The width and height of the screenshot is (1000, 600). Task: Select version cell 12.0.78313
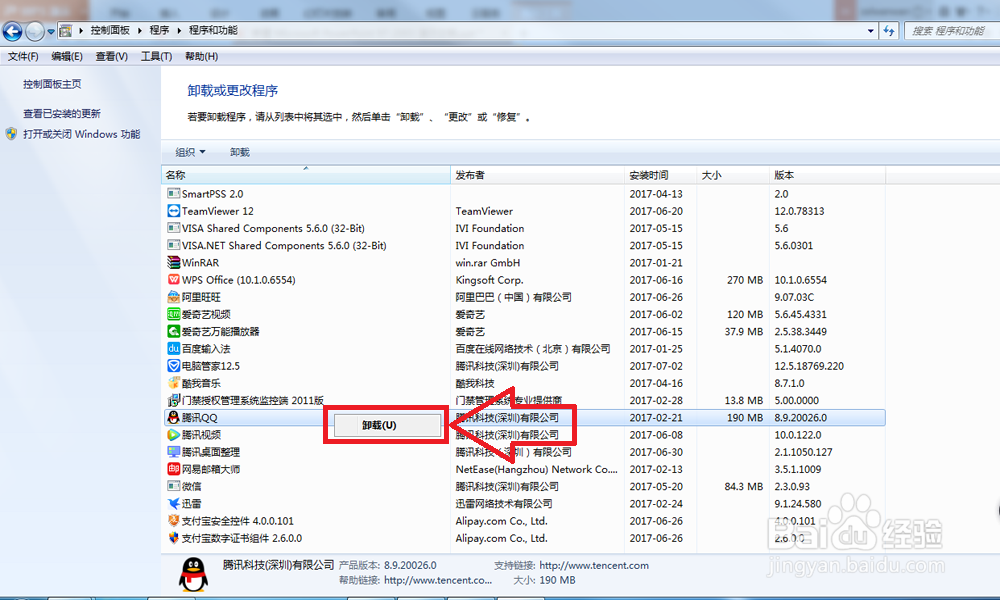tap(799, 211)
